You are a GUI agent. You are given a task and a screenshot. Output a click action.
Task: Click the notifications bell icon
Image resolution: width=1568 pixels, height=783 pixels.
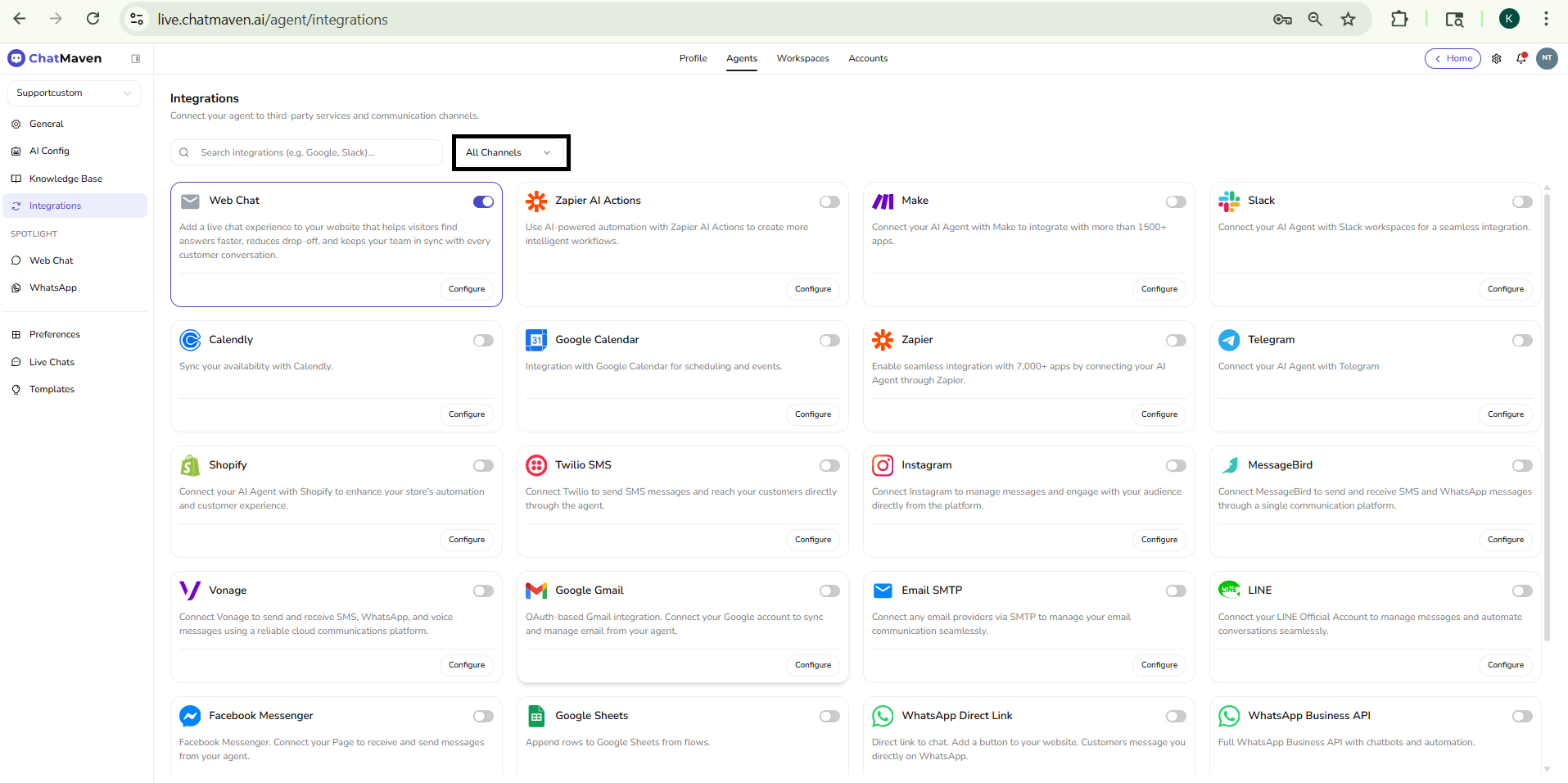click(1521, 58)
